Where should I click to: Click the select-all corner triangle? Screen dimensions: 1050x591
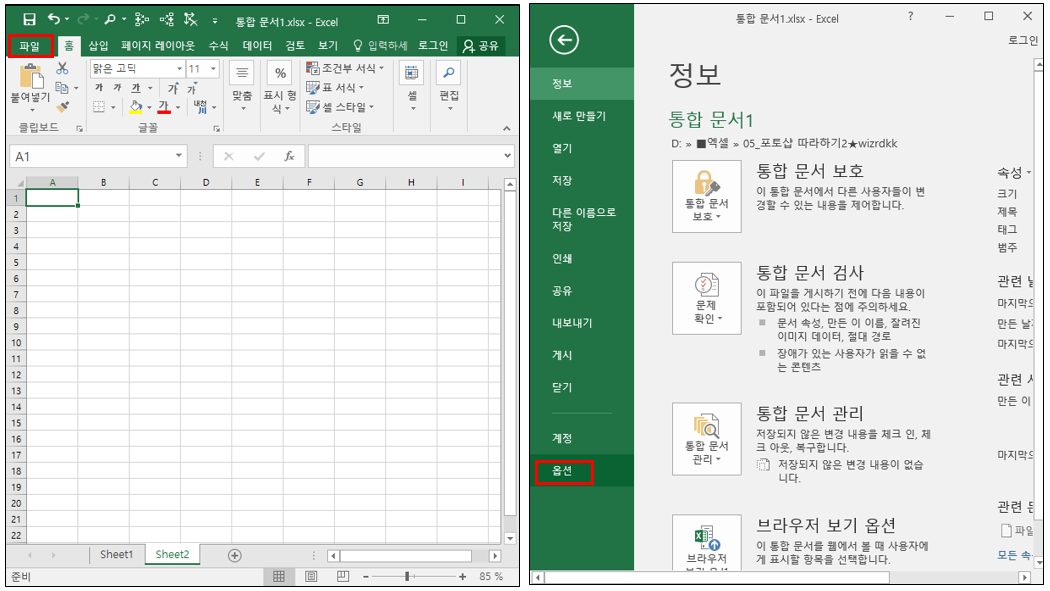pyautogui.click(x=17, y=182)
